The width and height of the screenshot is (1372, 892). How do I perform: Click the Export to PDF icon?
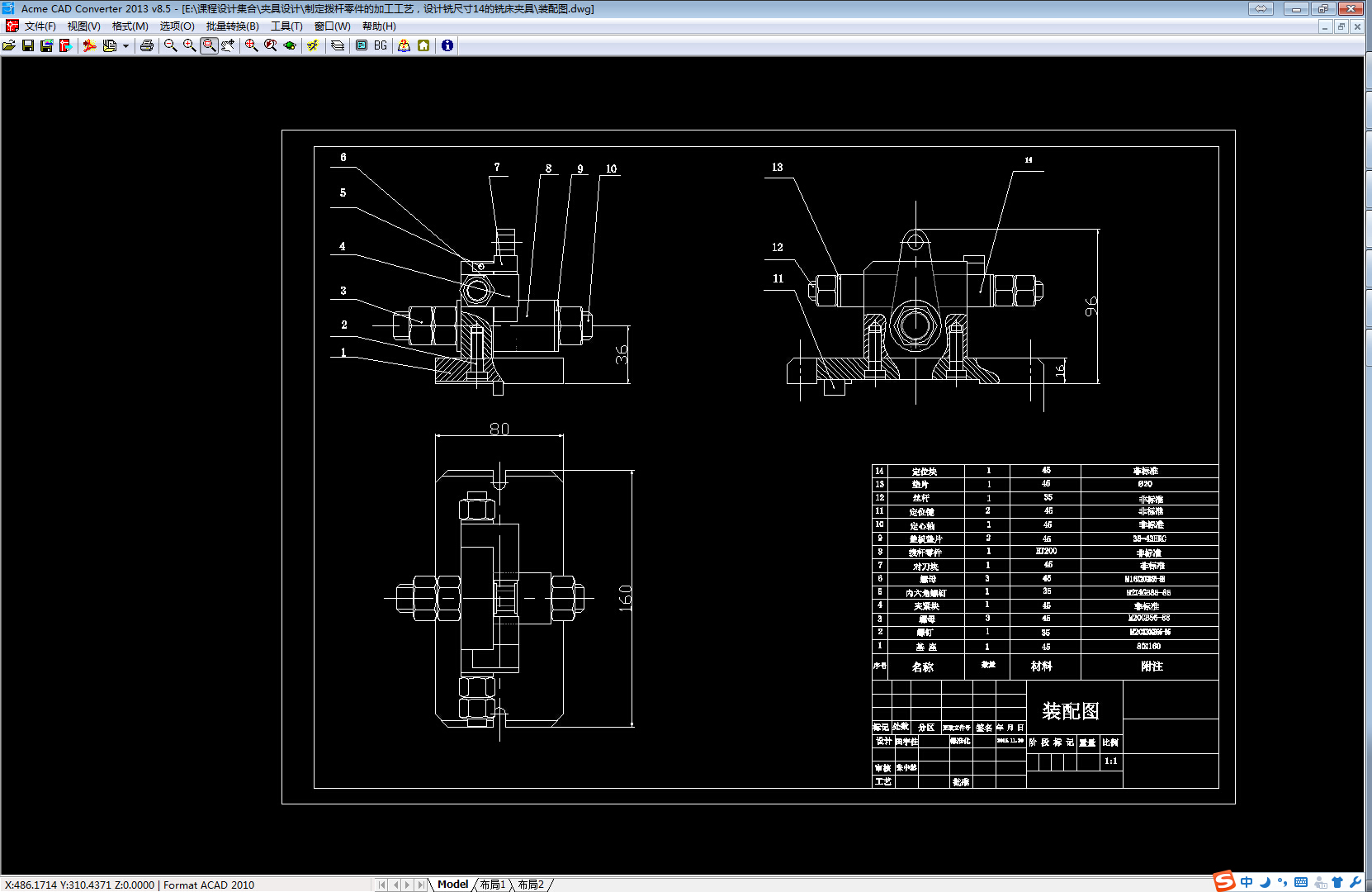[90, 45]
